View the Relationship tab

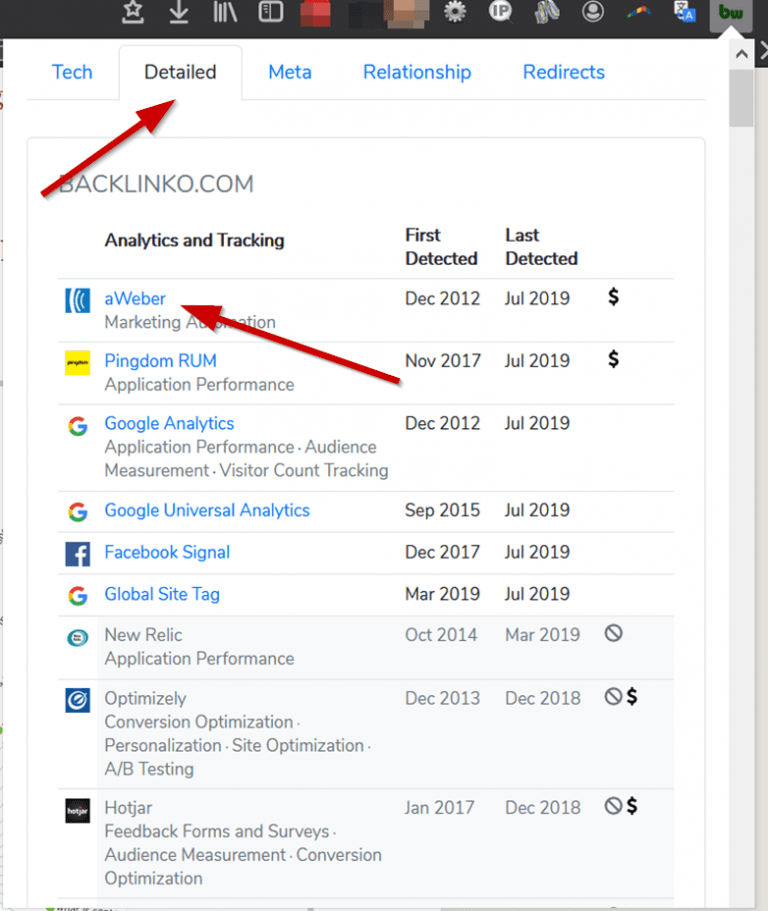point(417,72)
